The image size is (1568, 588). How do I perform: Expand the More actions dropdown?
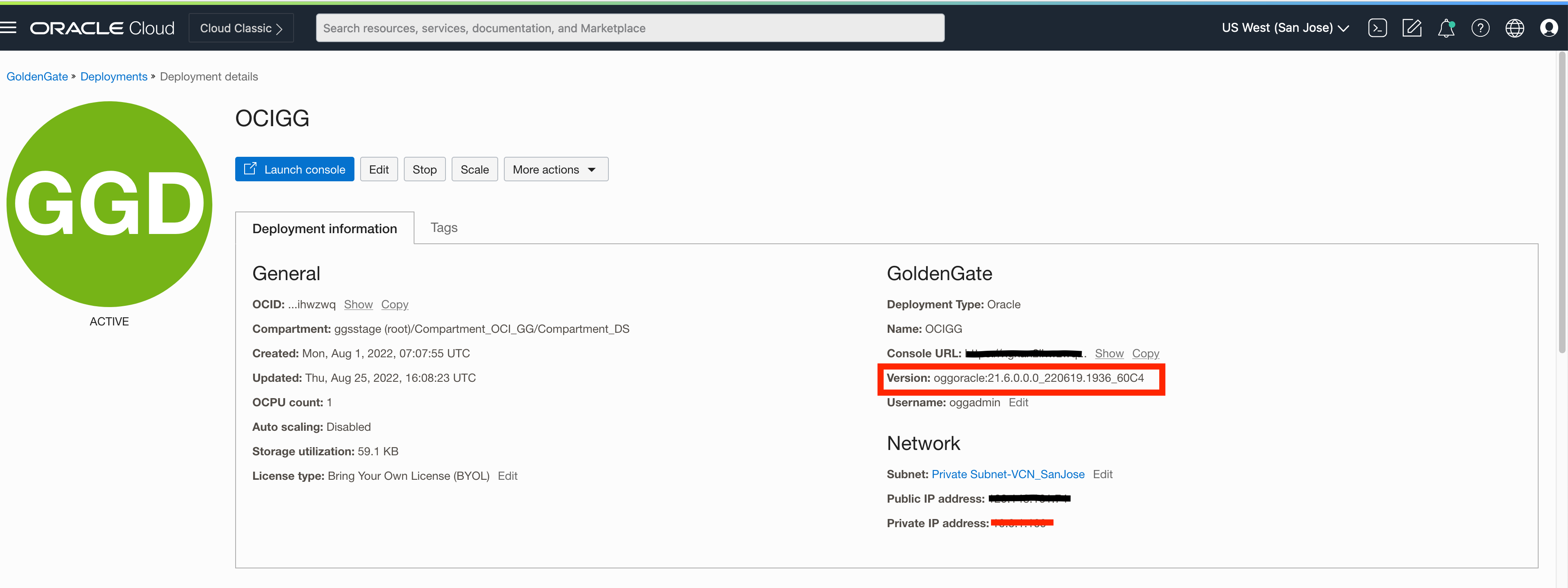[x=555, y=169]
